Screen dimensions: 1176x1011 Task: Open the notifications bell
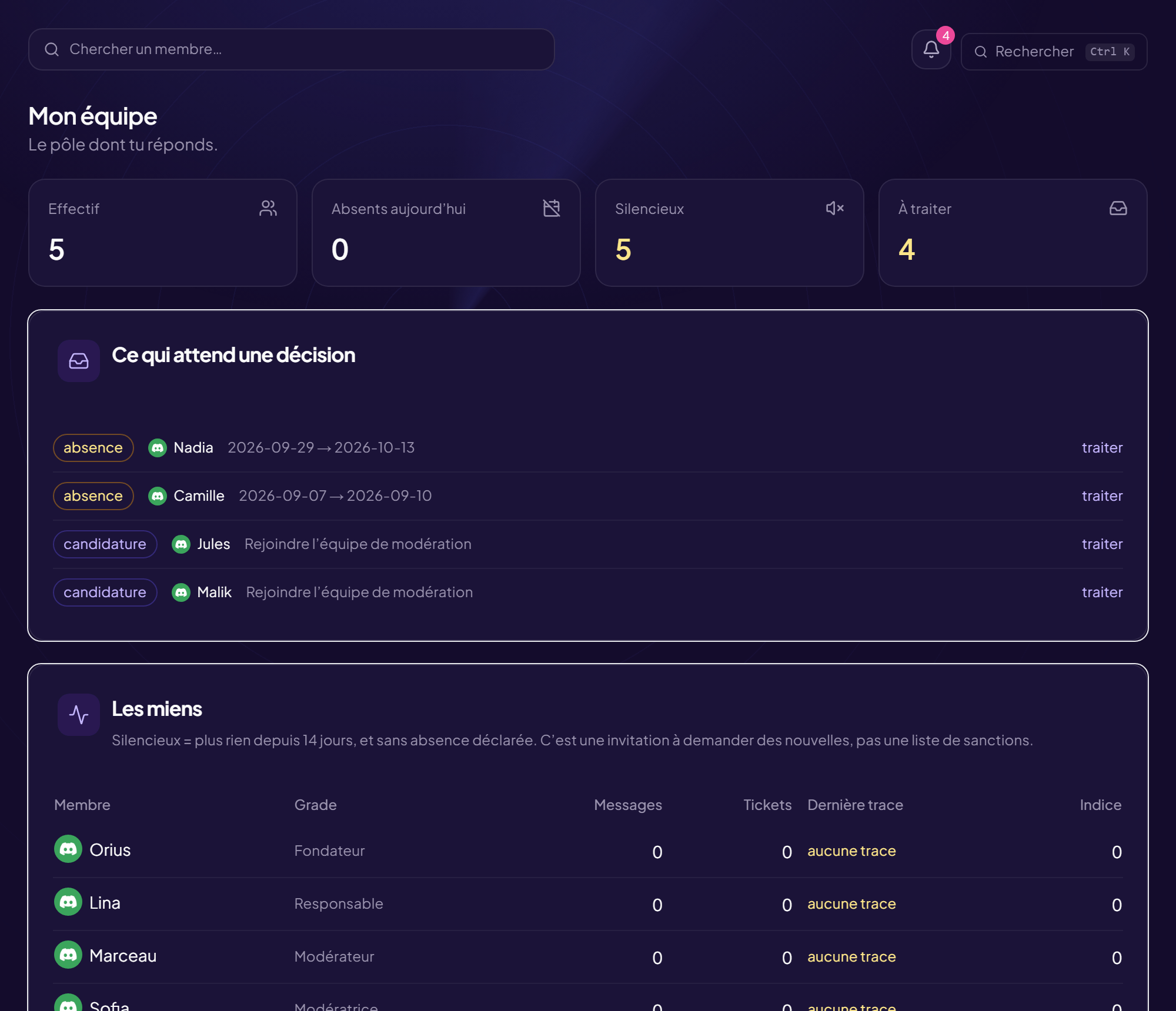point(931,50)
